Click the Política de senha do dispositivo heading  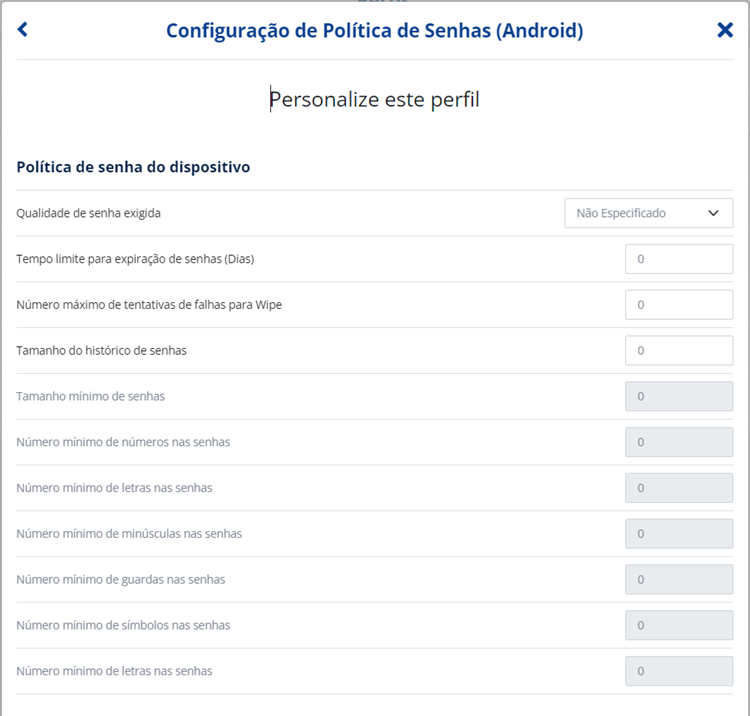coord(133,167)
